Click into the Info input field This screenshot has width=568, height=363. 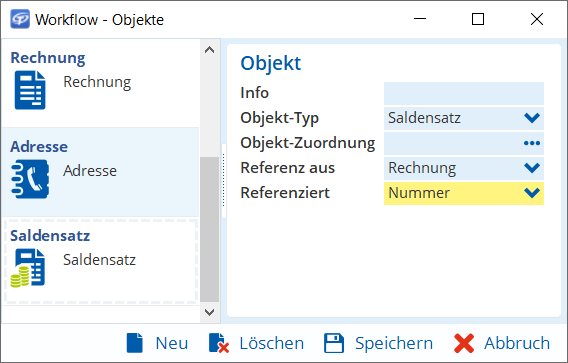pos(464,93)
